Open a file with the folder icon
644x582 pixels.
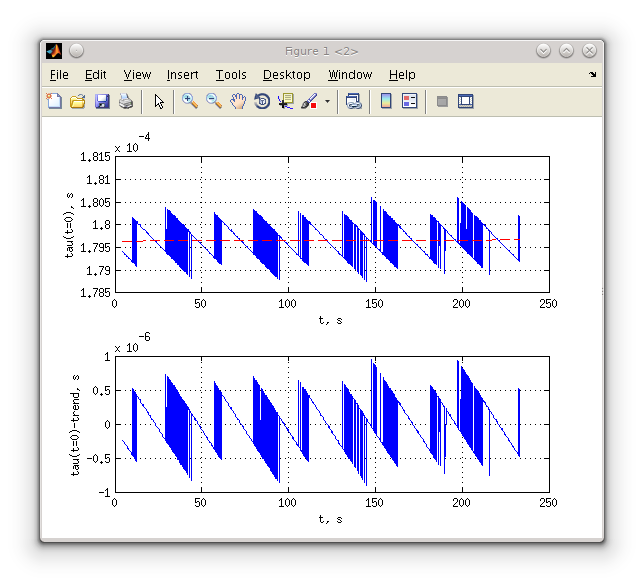[78, 101]
